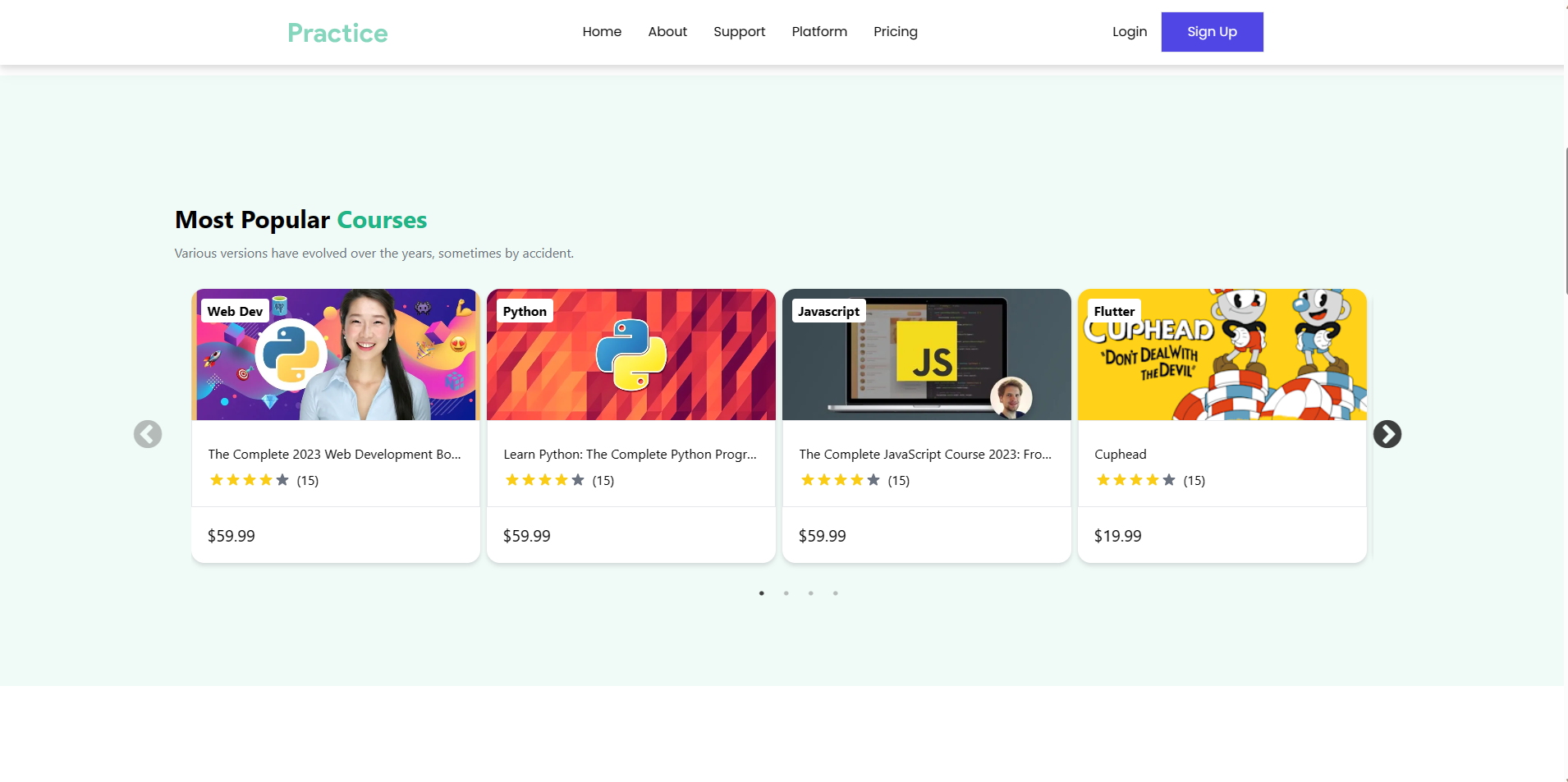Select the first star of the Python course rating
The width and height of the screenshot is (1568, 782).
point(511,480)
